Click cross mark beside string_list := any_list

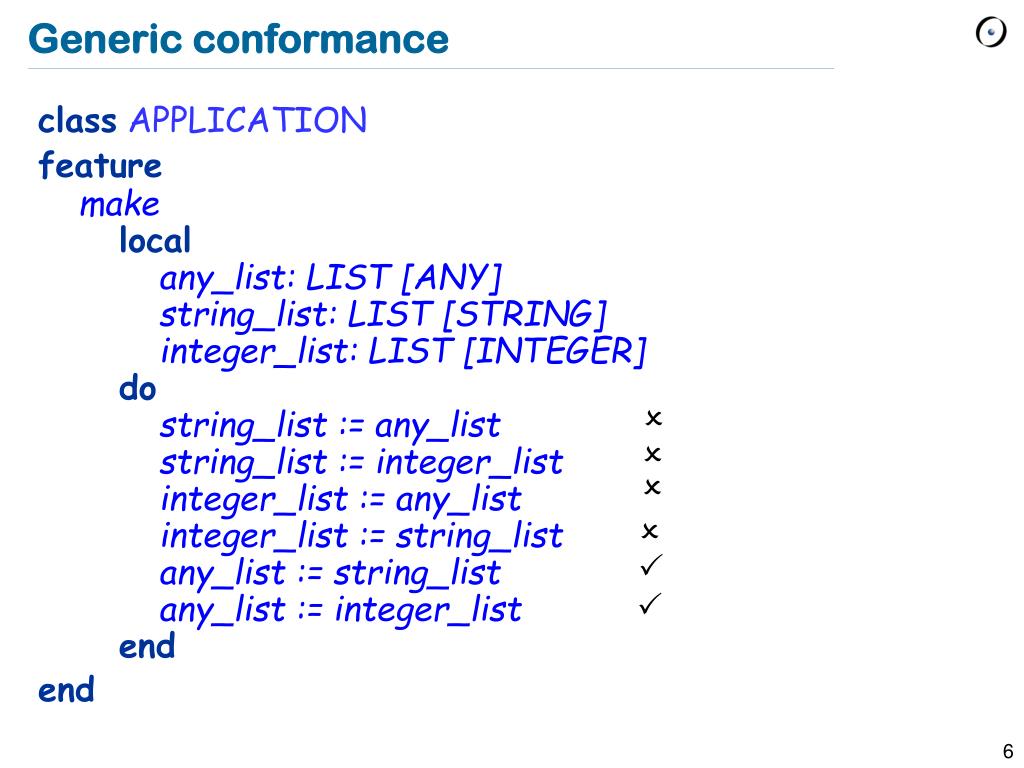(653, 418)
